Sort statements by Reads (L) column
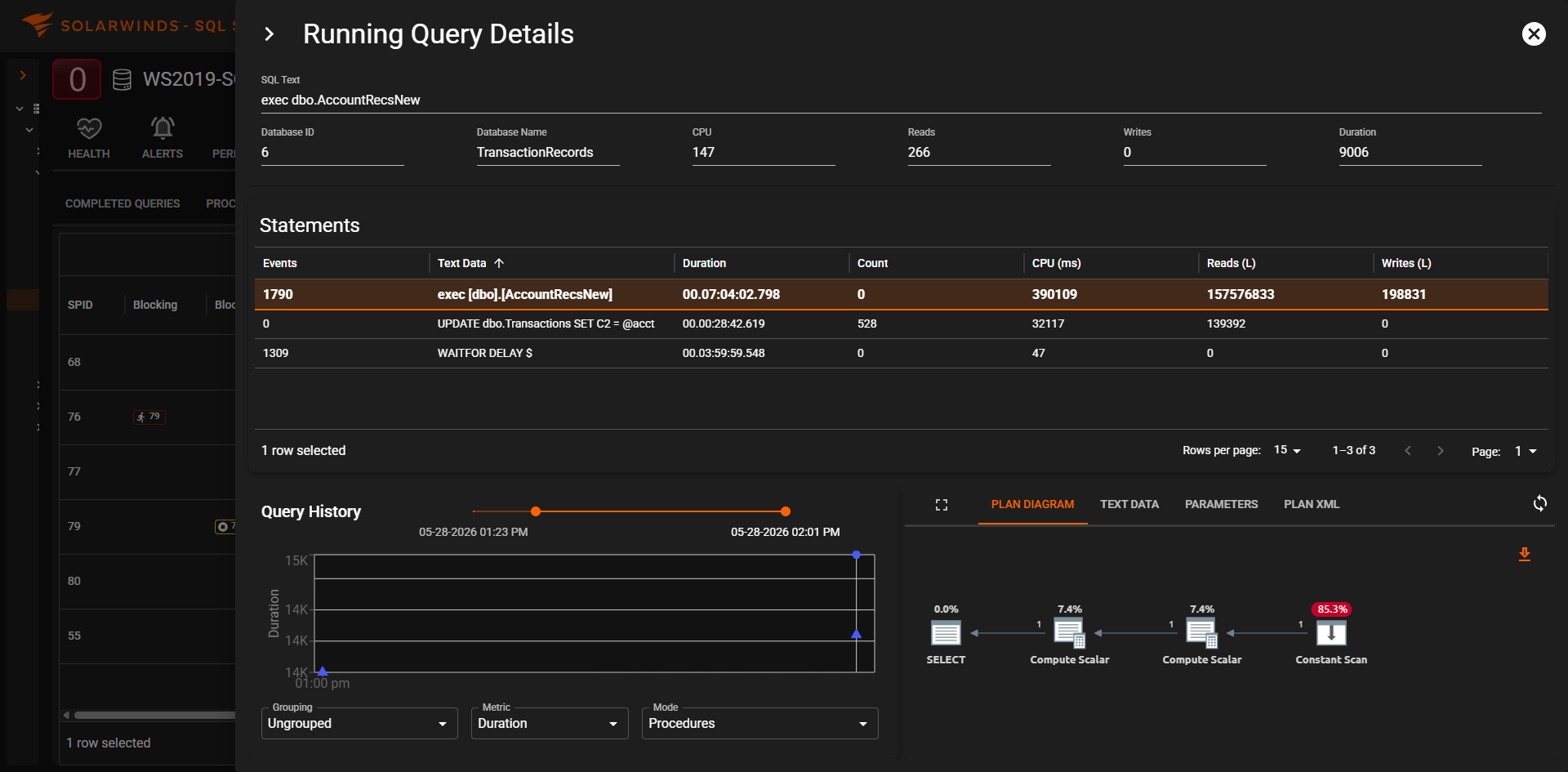Viewport: 1568px width, 772px height. tap(1231, 263)
